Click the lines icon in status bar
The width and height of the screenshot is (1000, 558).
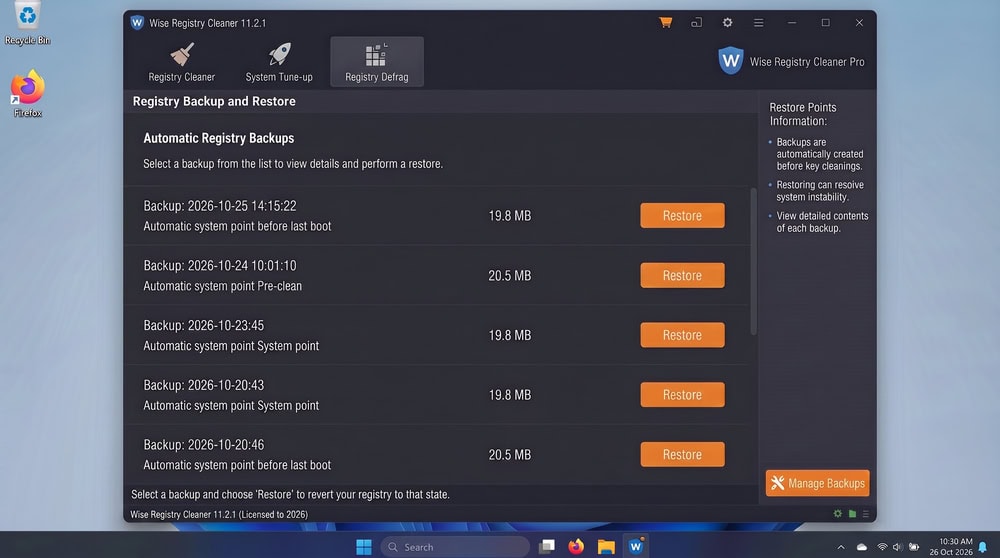(x=865, y=513)
